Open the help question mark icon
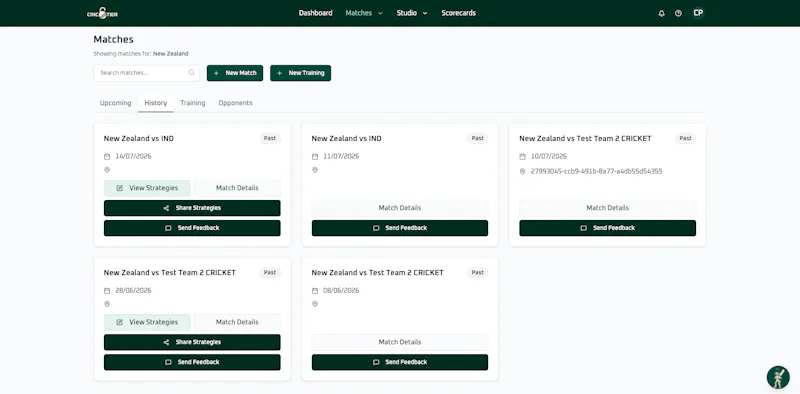 [x=678, y=14]
